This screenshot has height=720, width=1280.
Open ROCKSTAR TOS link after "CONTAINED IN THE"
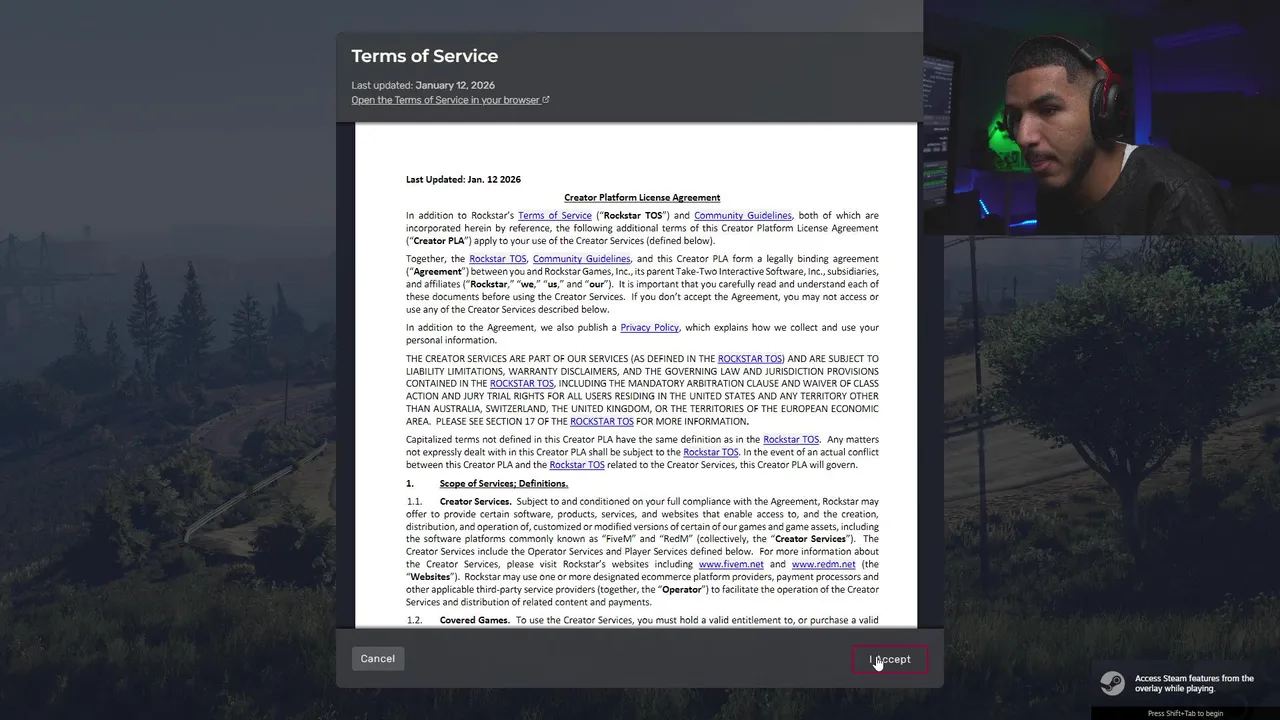[522, 384]
